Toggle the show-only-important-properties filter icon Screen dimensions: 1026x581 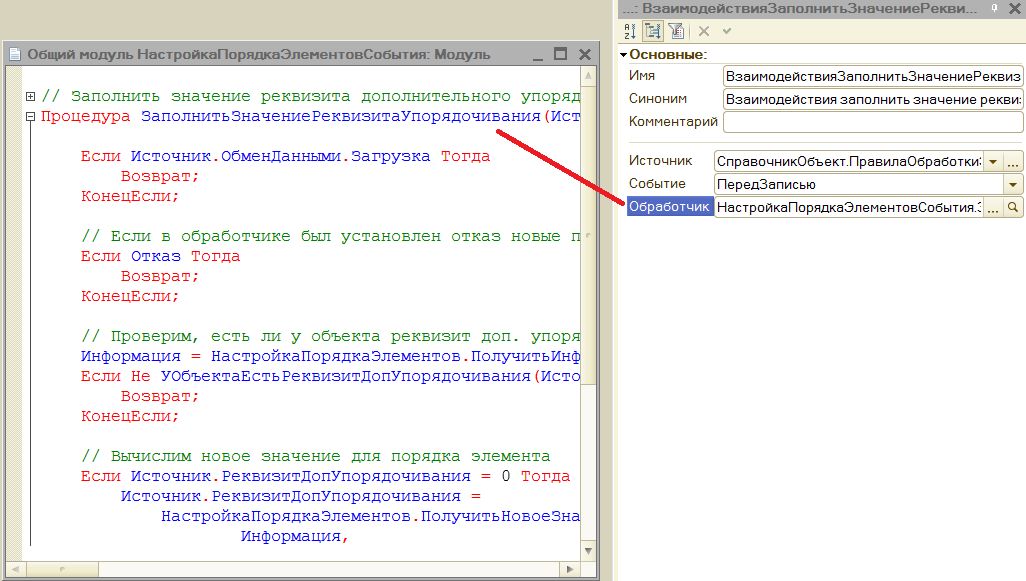click(676, 31)
